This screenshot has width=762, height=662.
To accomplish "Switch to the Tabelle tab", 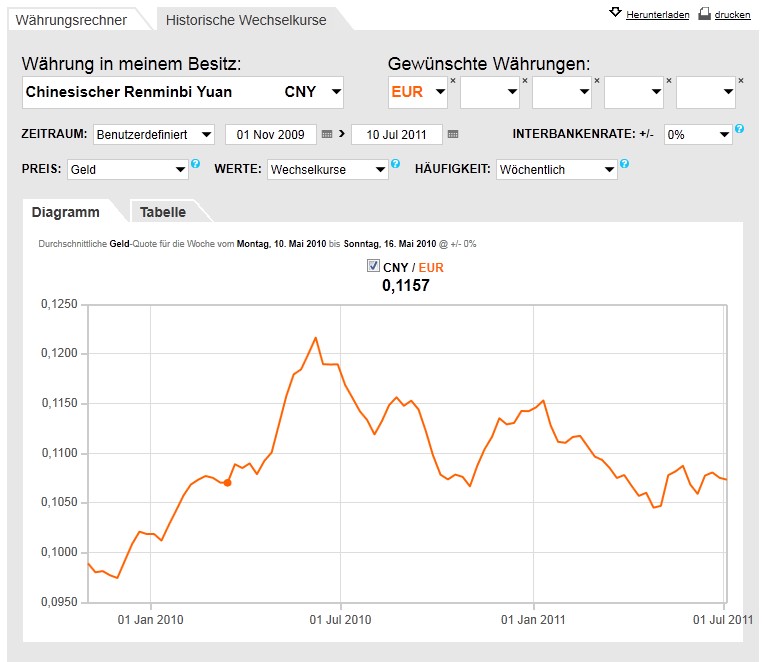I will [162, 212].
